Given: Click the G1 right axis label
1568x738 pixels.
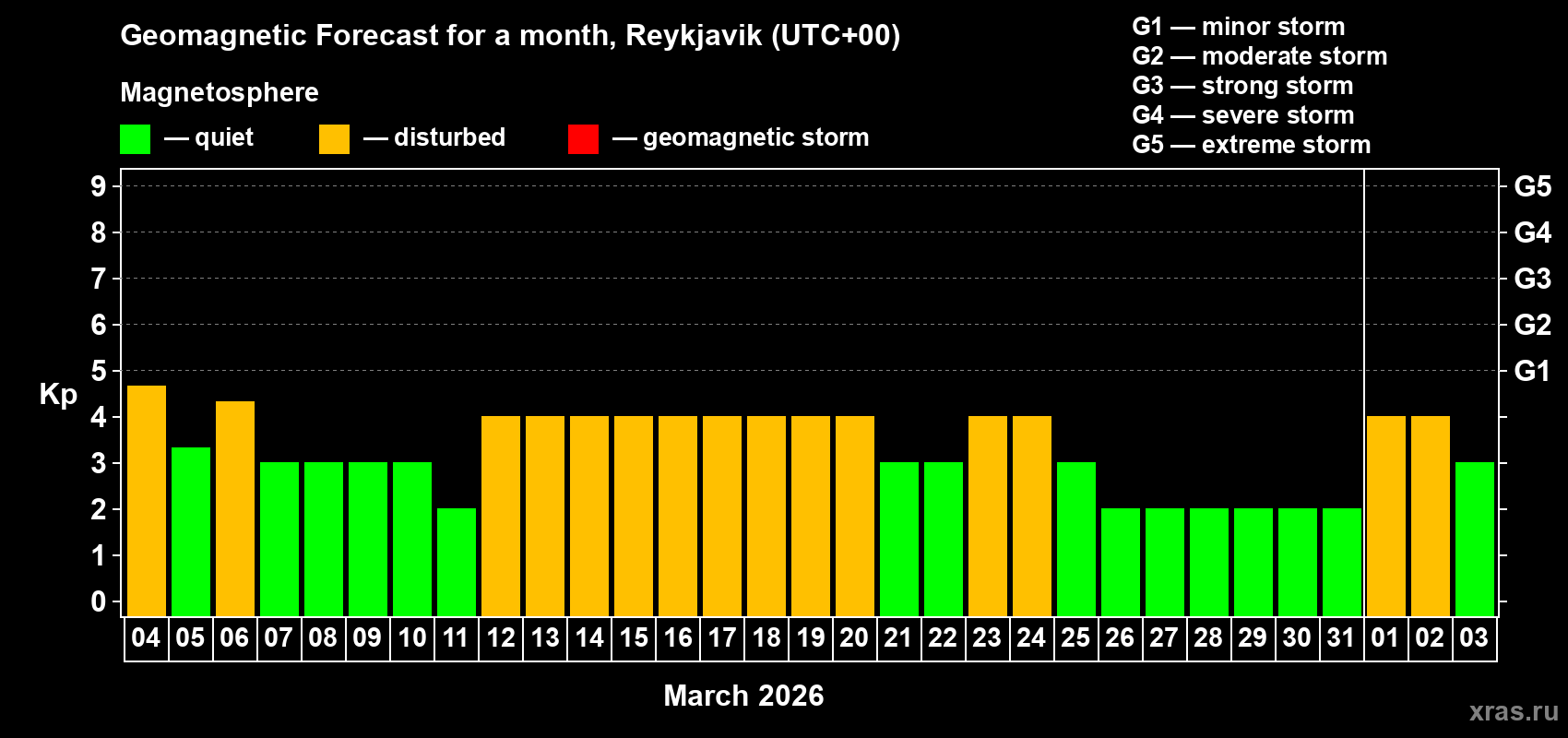Looking at the screenshot, I should (x=1533, y=371).
